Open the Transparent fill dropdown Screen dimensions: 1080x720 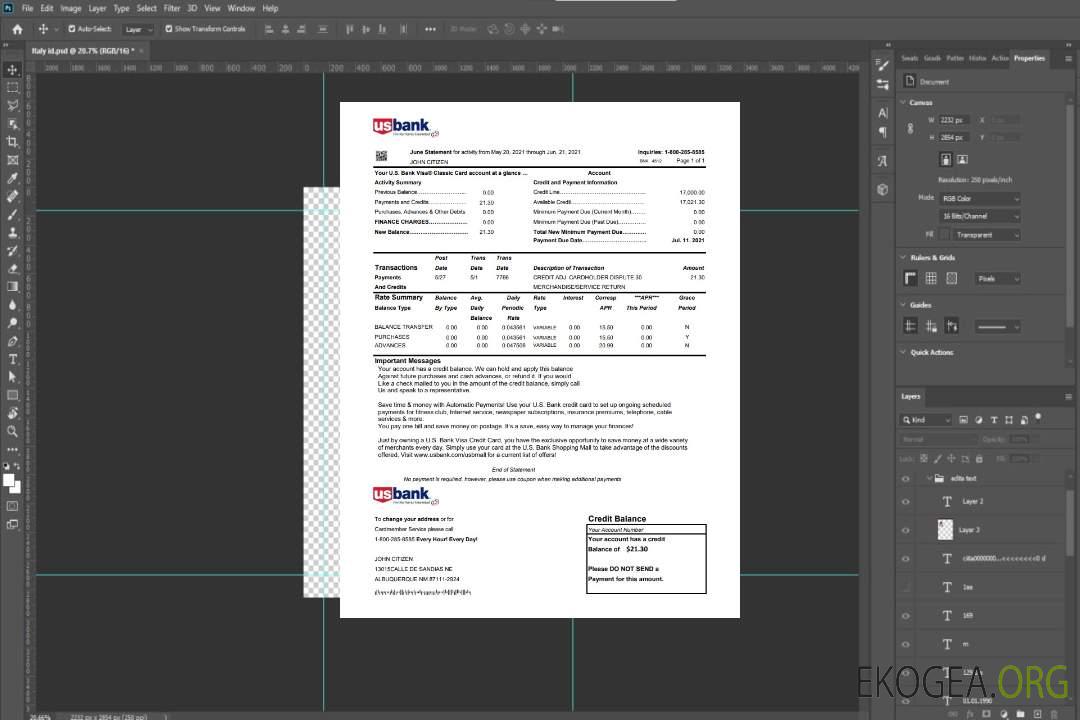point(986,235)
